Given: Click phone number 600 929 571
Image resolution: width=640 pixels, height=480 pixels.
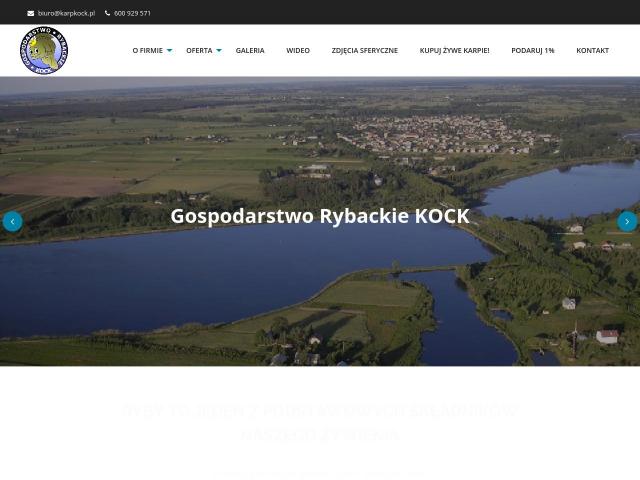Looking at the screenshot, I should [132, 13].
